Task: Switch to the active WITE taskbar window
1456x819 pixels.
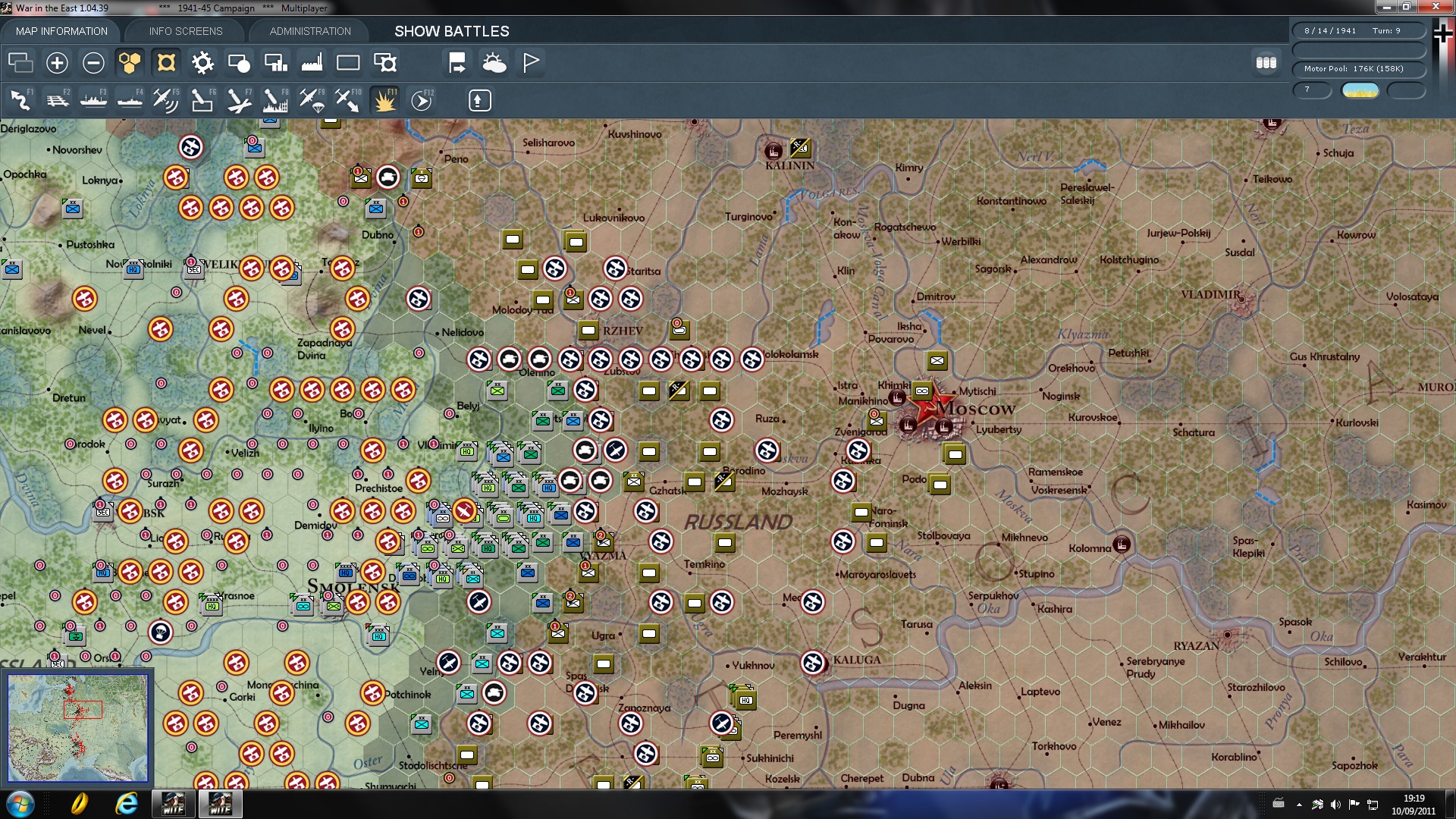Action: 220,804
